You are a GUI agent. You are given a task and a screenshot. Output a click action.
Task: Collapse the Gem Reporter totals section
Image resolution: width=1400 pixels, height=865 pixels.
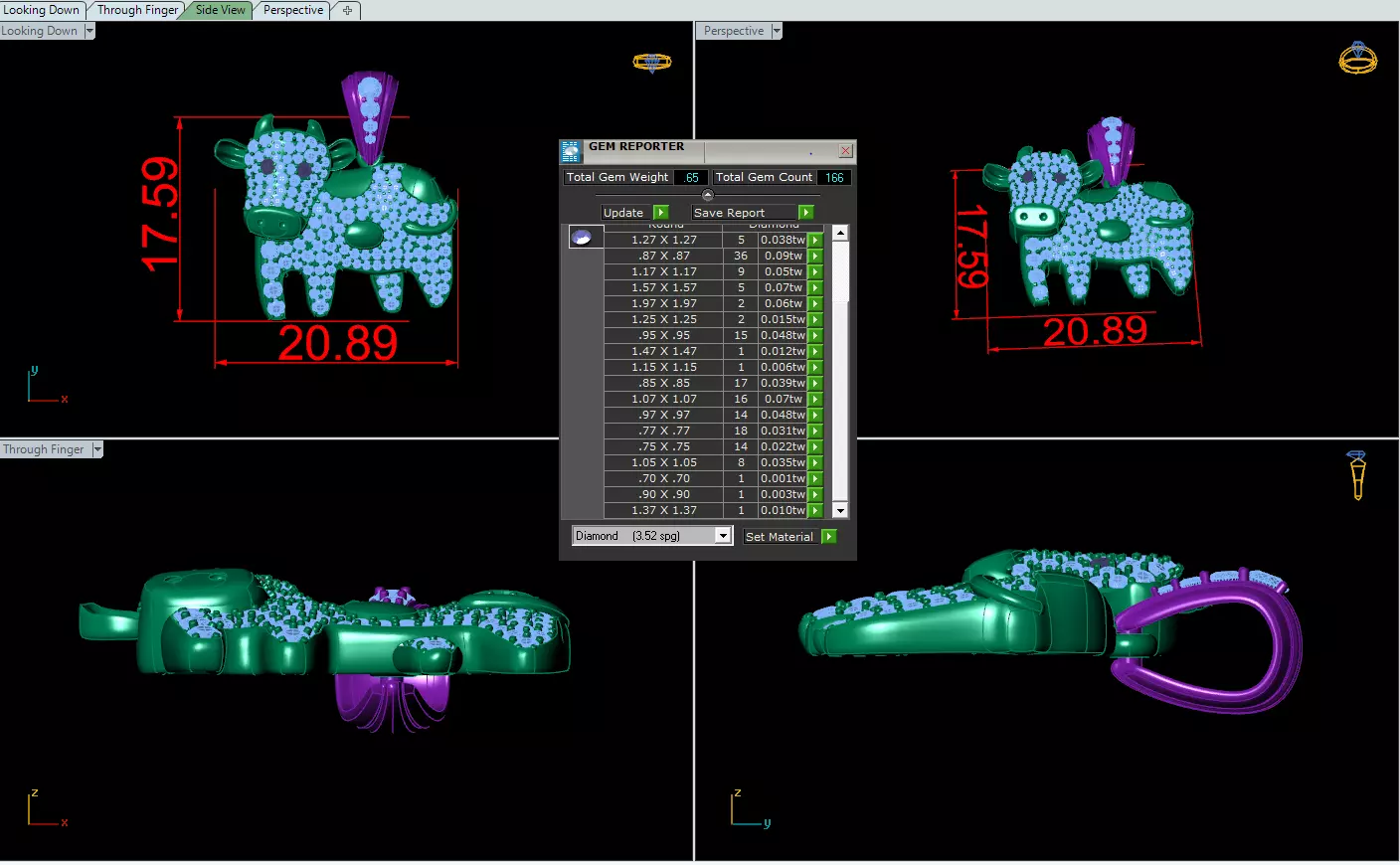[708, 195]
